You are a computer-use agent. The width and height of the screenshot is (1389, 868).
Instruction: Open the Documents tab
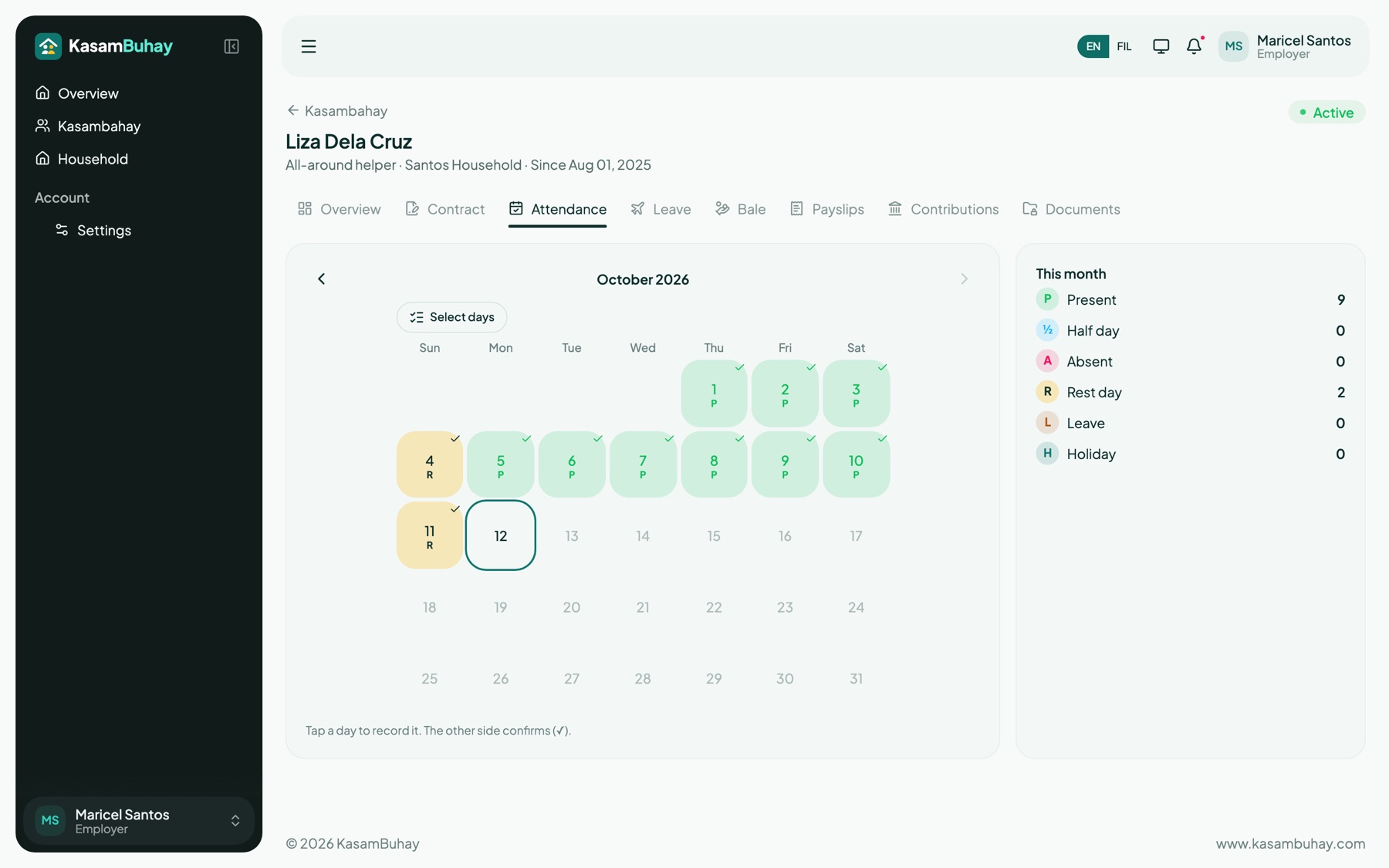point(1071,209)
